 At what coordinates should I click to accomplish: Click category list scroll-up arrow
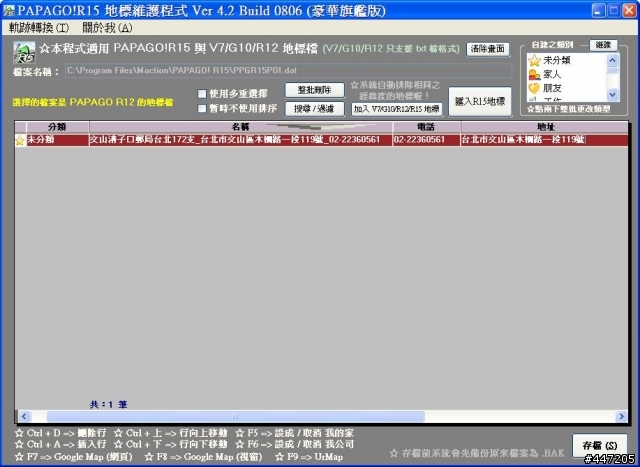tap(613, 61)
